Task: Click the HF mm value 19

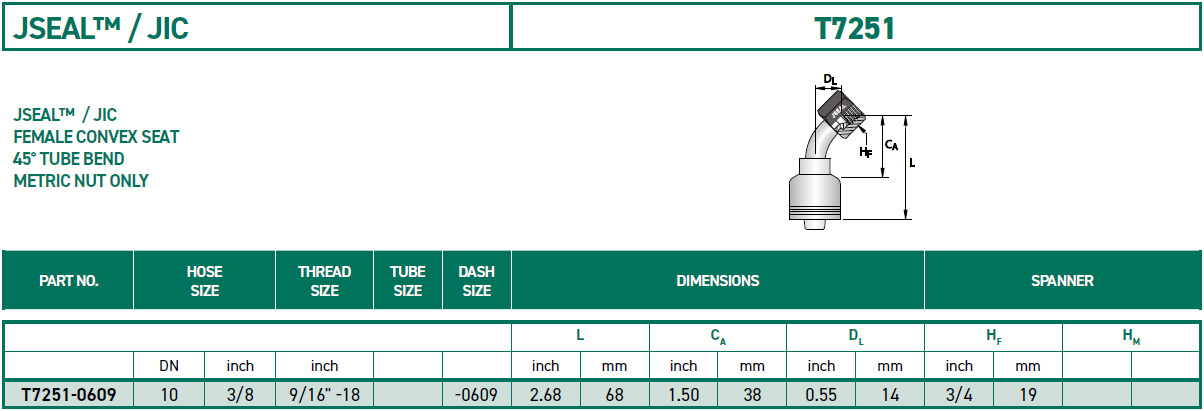Action: click(1027, 394)
